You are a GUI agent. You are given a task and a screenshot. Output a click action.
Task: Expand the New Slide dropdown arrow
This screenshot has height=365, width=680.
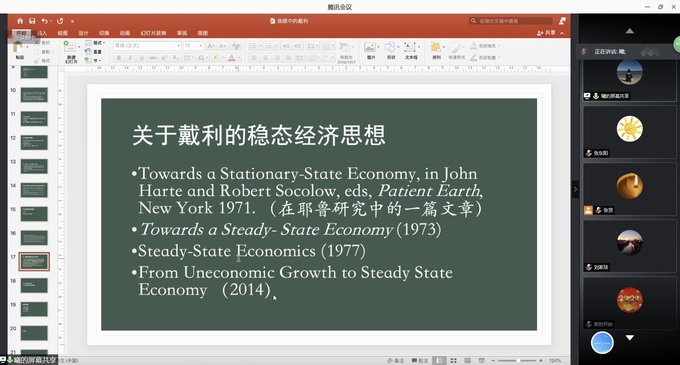79,47
